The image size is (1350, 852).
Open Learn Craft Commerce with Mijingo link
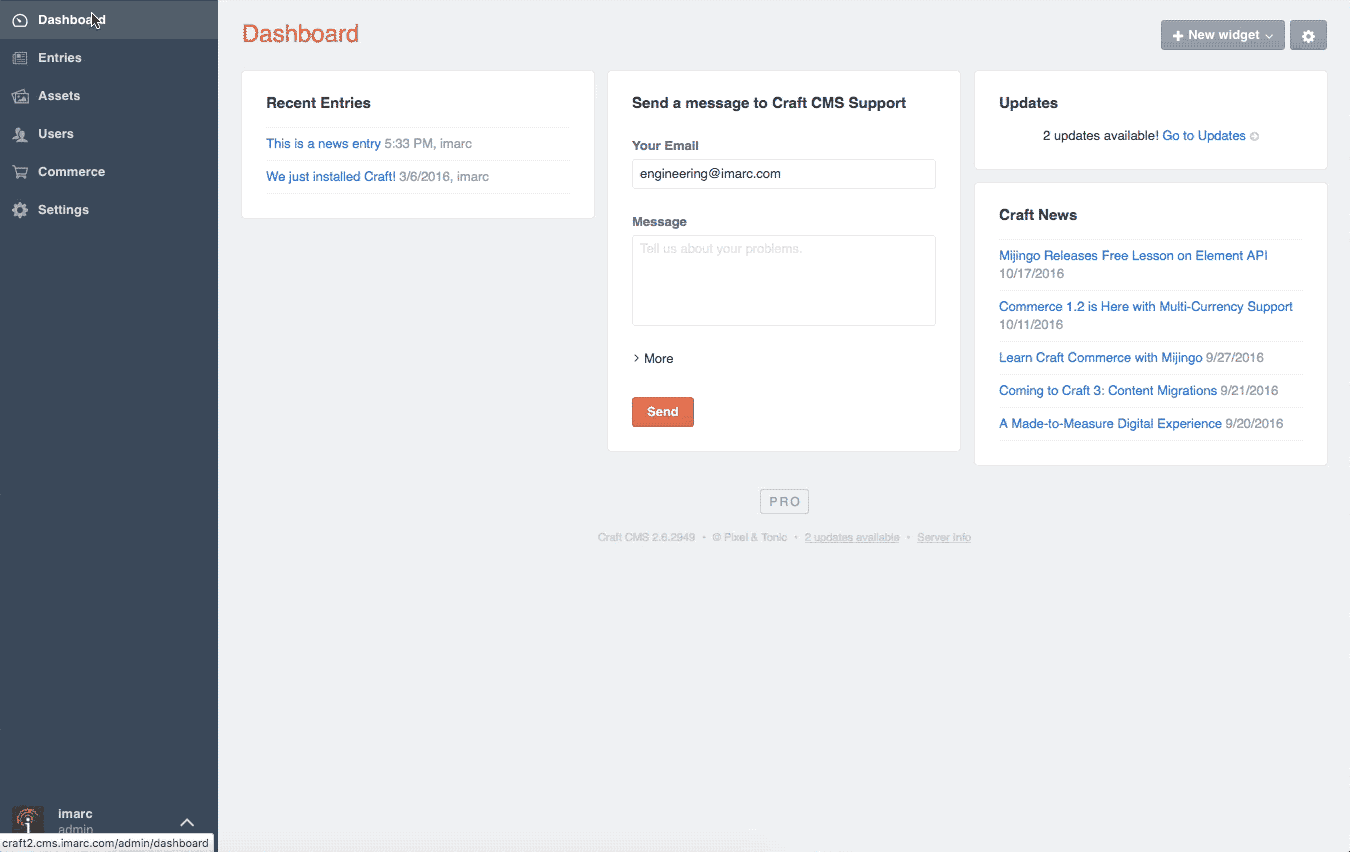pyautogui.click(x=1100, y=358)
